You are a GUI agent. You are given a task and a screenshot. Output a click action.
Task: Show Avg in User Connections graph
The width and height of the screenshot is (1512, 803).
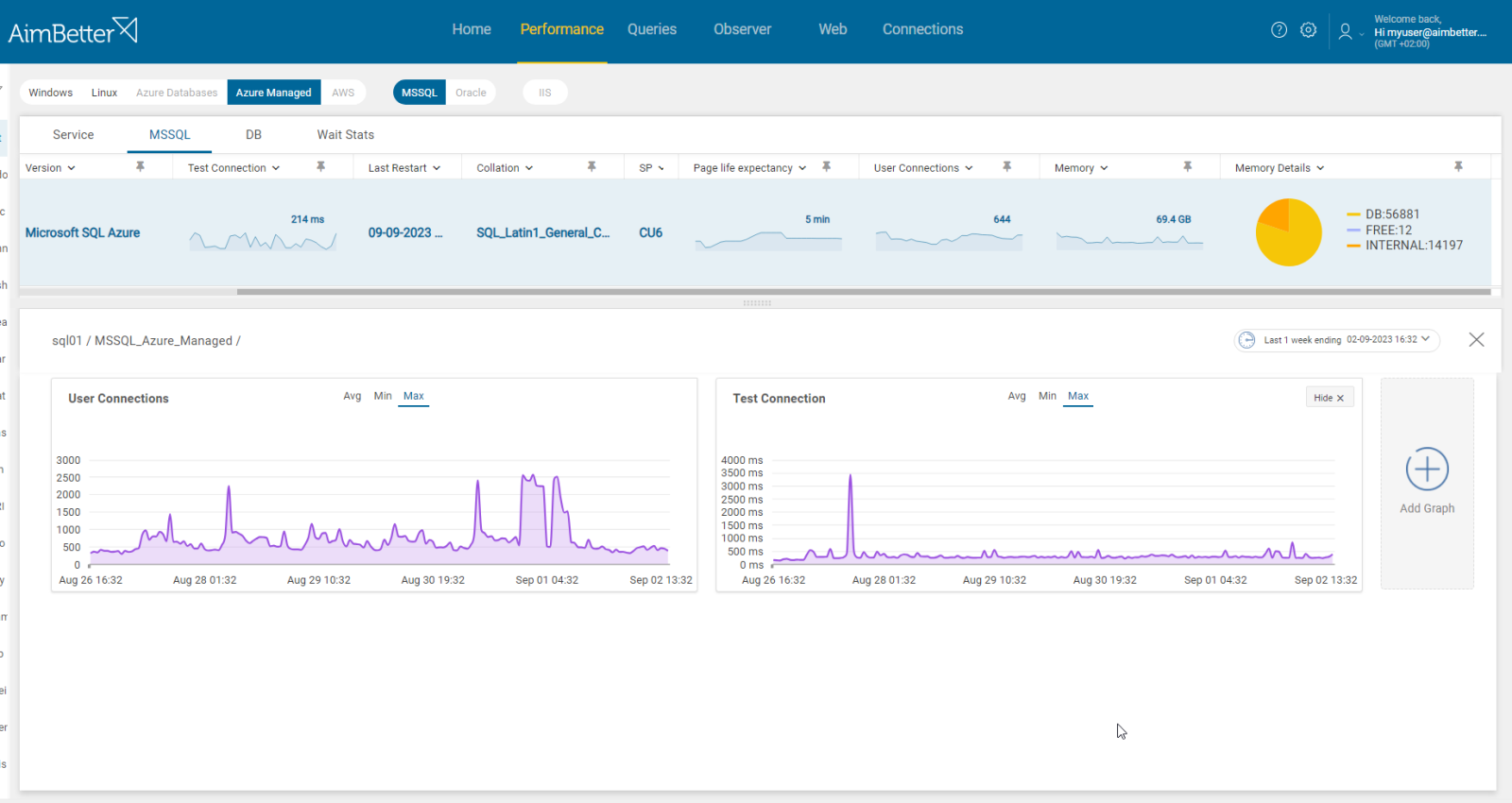click(x=352, y=396)
